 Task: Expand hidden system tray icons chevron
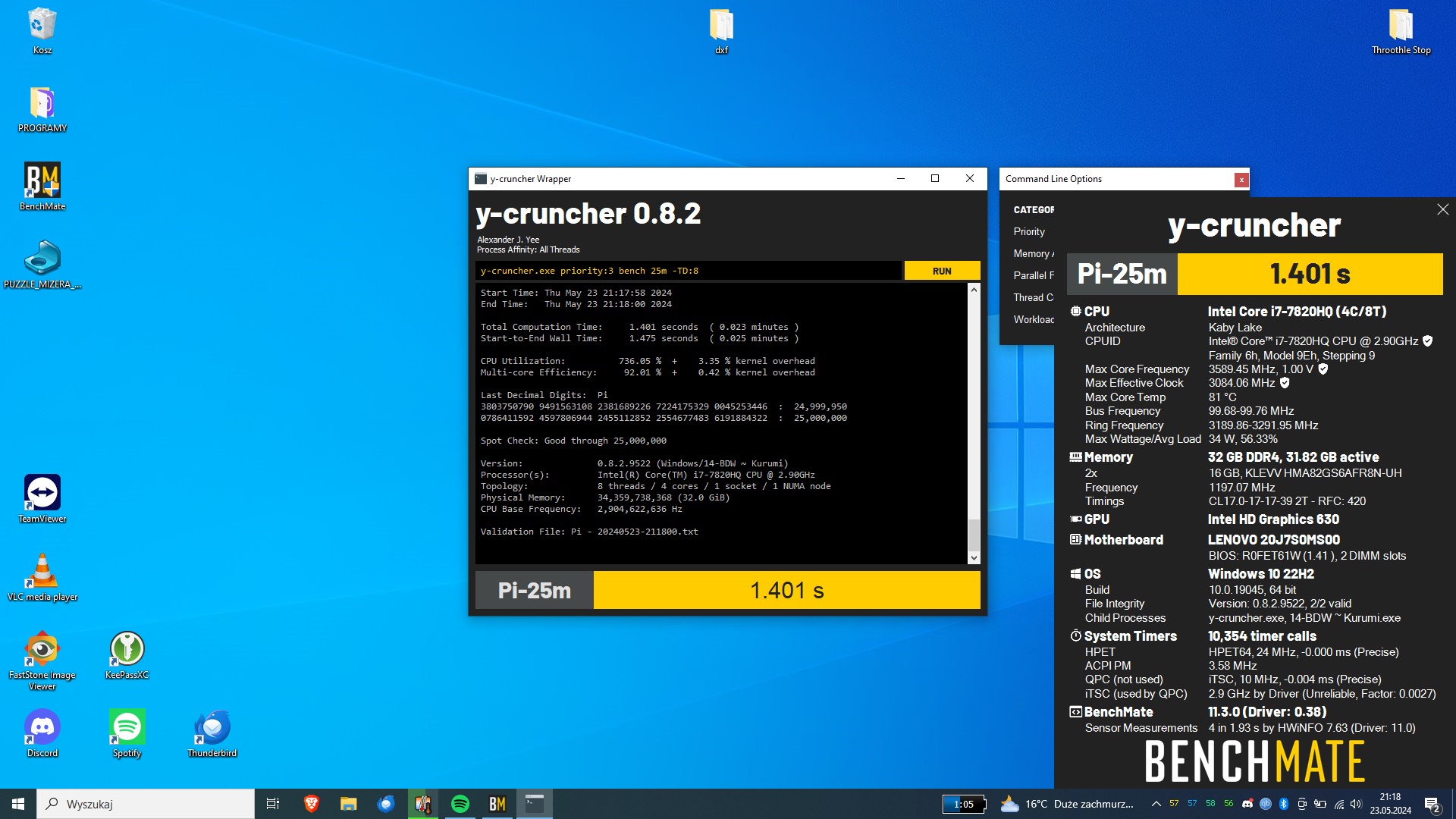[1156, 804]
